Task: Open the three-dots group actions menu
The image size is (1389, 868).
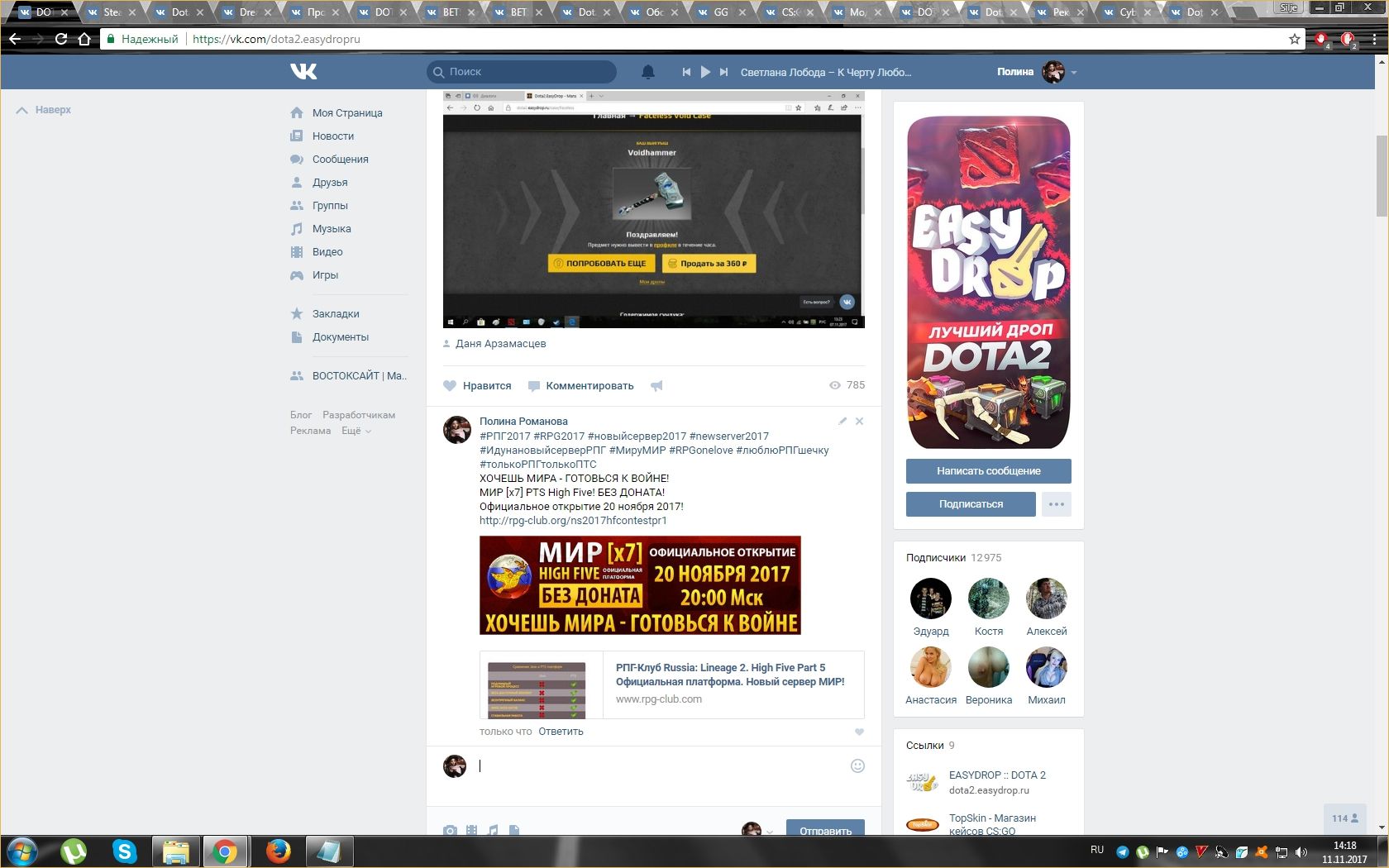Action: (1057, 504)
